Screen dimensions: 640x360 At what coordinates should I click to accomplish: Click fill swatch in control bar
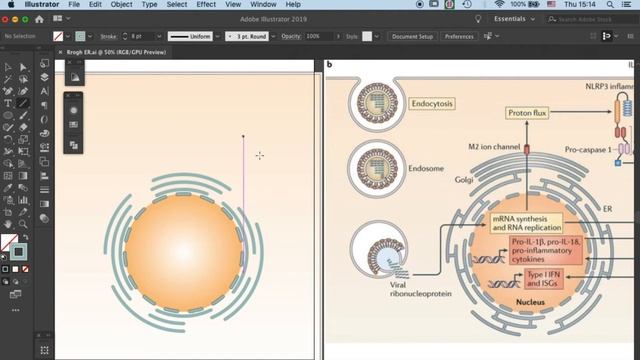pos(58,36)
